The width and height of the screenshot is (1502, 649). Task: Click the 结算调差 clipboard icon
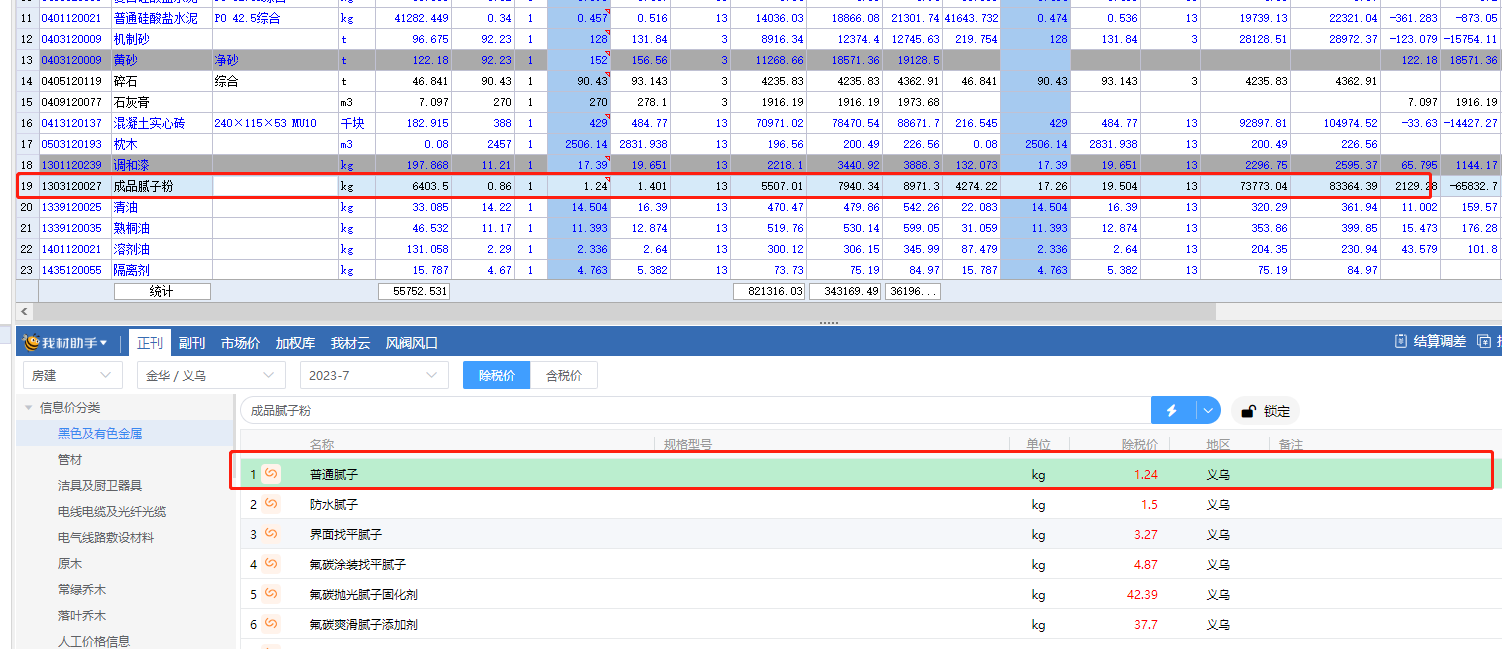[1401, 342]
